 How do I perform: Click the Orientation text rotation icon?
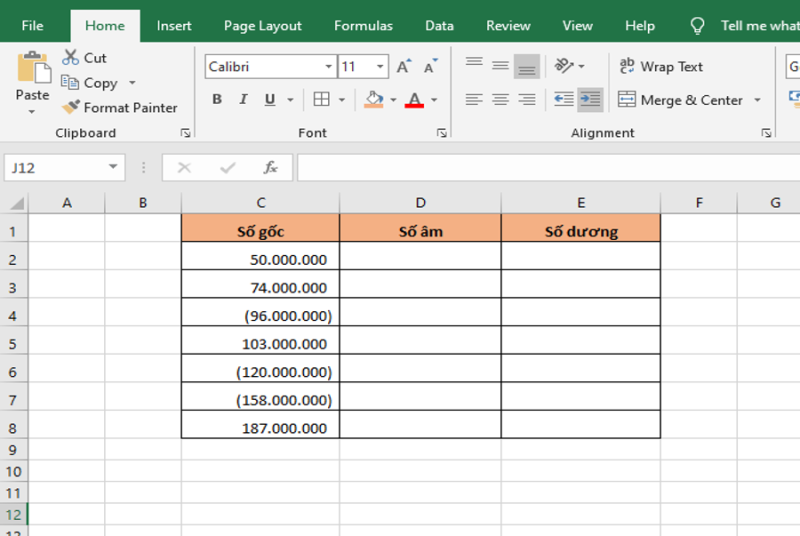click(564, 66)
